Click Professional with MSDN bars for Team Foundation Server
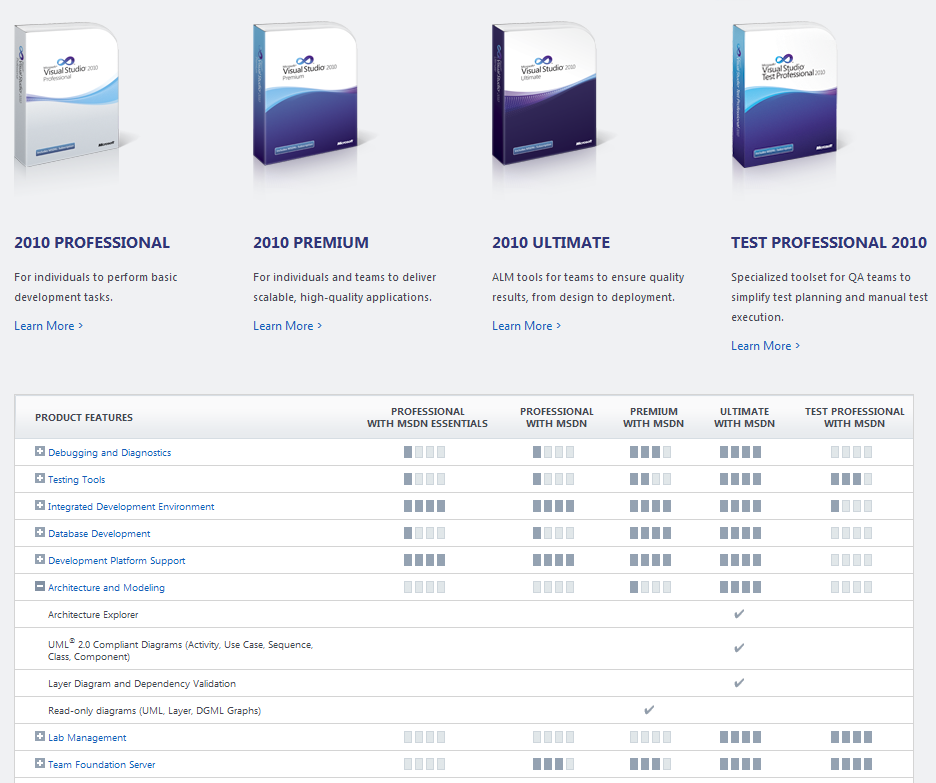Image resolution: width=936 pixels, height=783 pixels. (553, 764)
